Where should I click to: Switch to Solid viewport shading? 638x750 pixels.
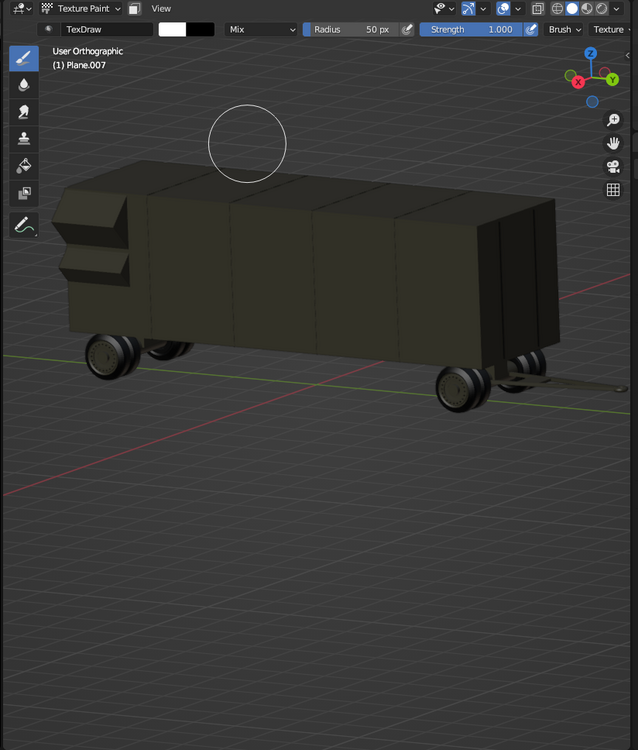tap(572, 9)
